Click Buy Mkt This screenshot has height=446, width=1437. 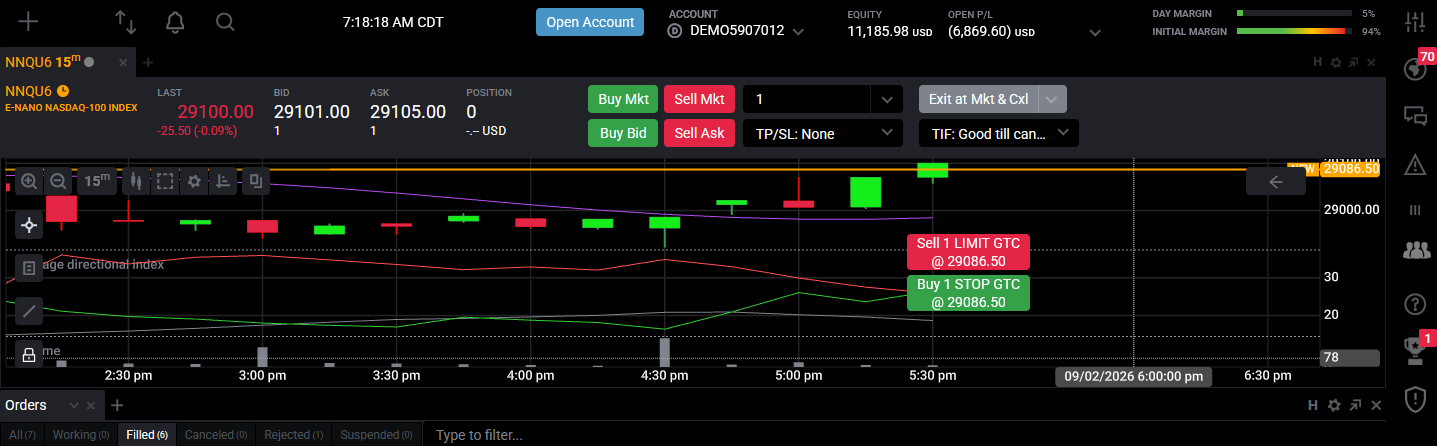click(x=623, y=99)
